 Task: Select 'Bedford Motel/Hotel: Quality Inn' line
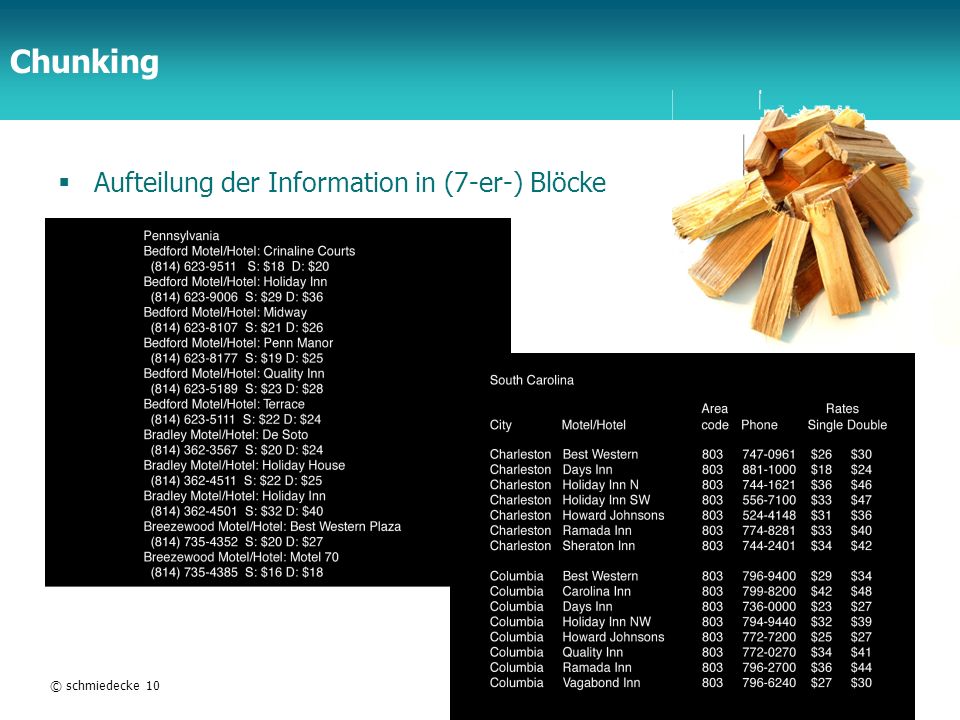pos(234,373)
